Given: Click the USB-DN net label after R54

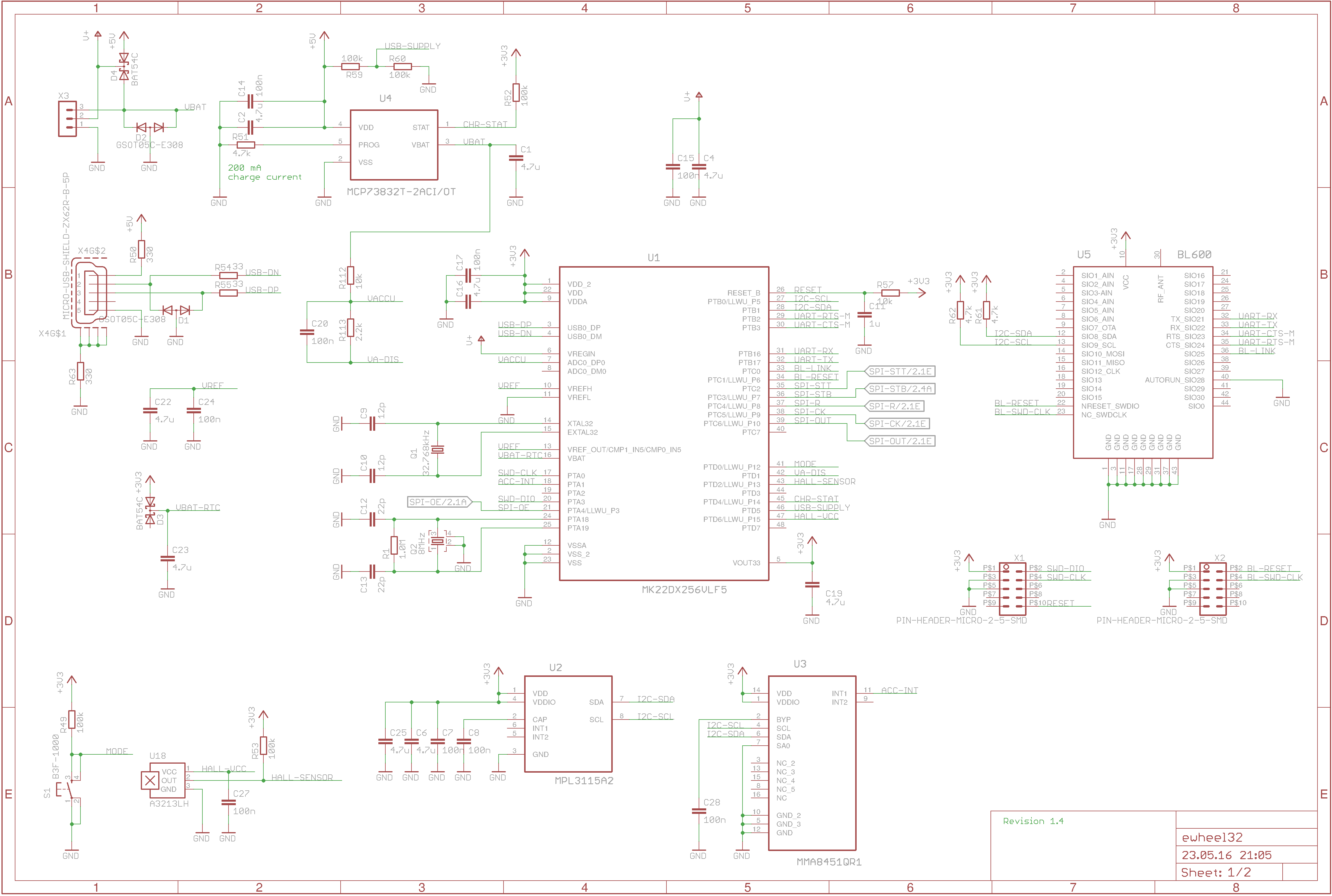Looking at the screenshot, I should click(262, 273).
